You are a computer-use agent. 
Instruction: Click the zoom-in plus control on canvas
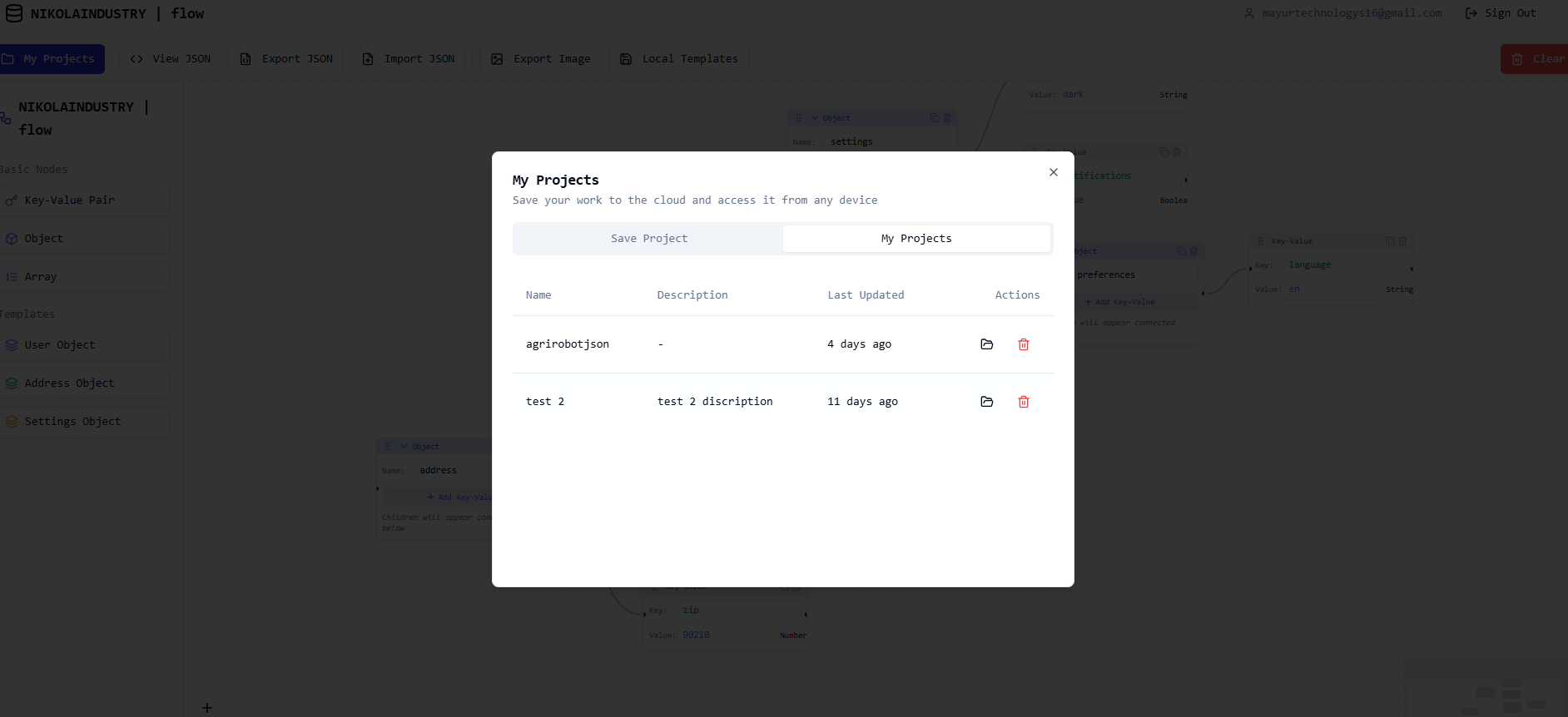[207, 708]
